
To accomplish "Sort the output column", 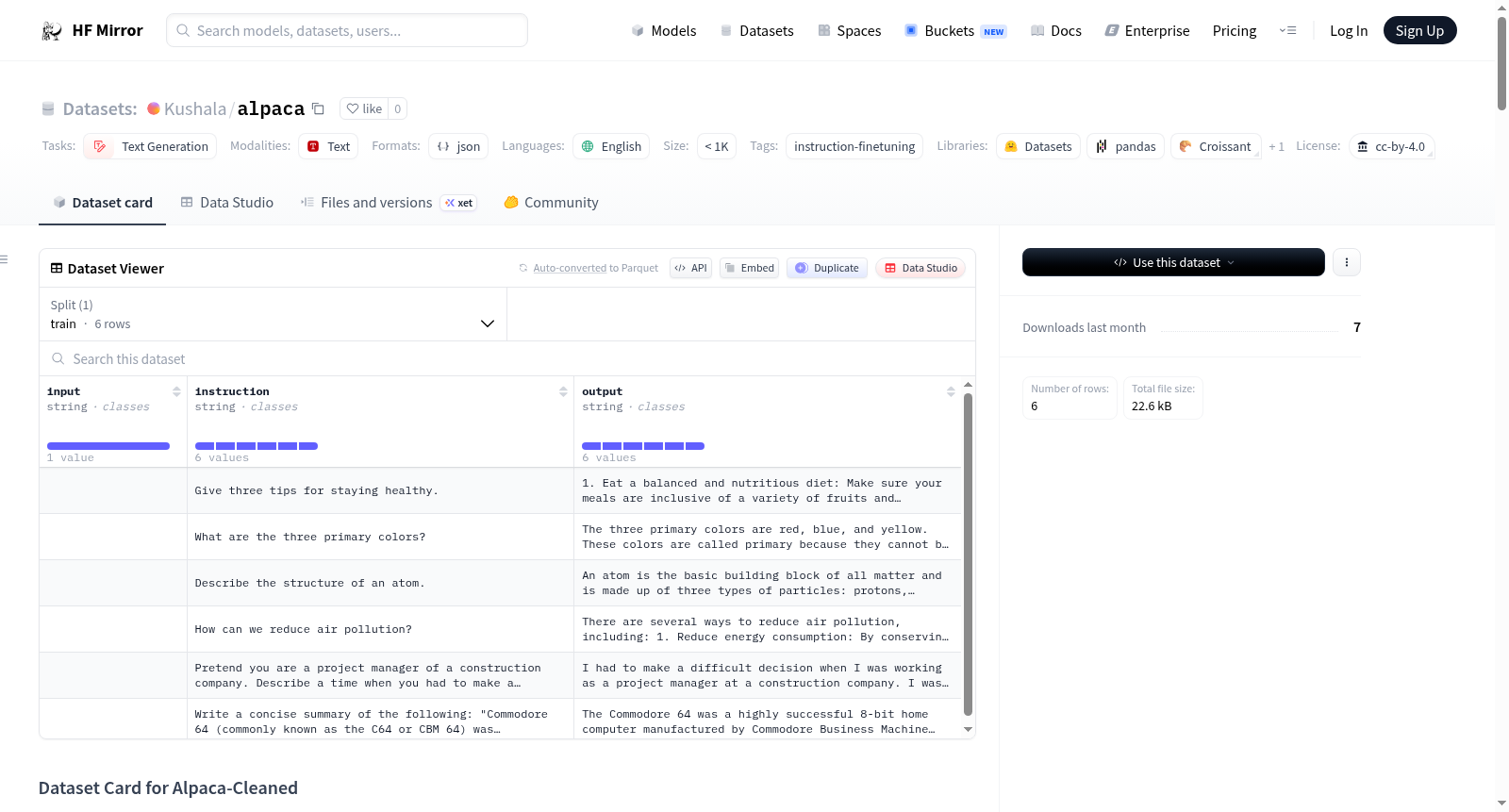I will click(x=951, y=391).
